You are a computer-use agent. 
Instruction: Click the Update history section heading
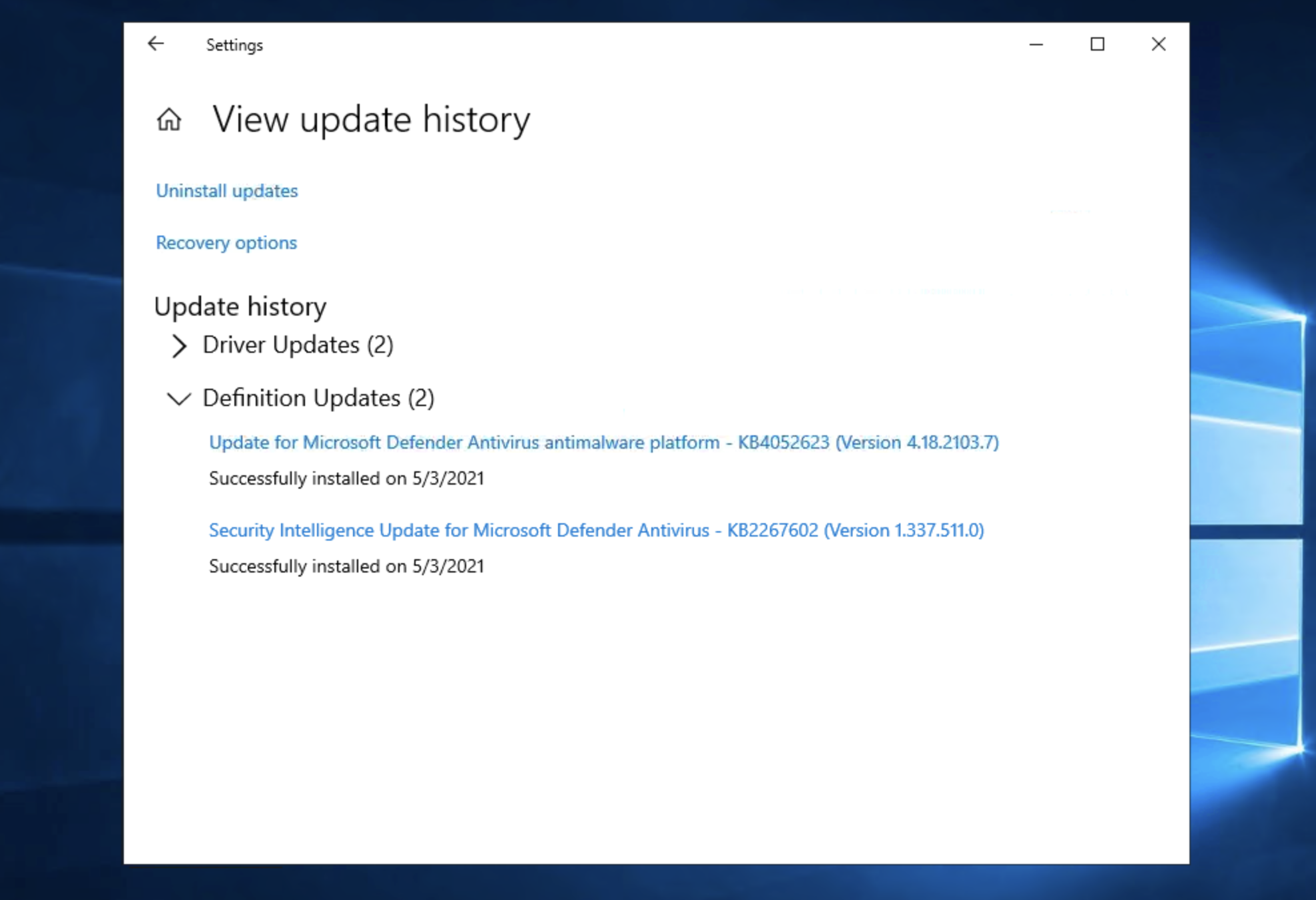click(240, 306)
